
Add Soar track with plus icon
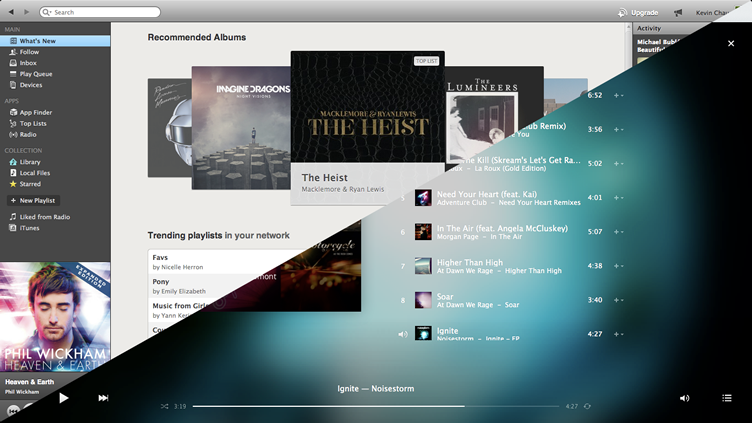617,300
